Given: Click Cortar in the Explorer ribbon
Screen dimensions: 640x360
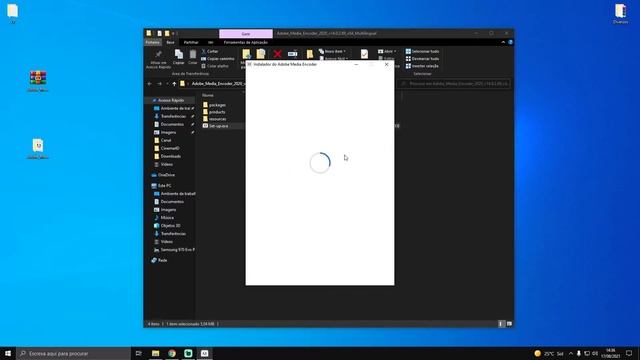Looking at the screenshot, I should tap(210, 51).
